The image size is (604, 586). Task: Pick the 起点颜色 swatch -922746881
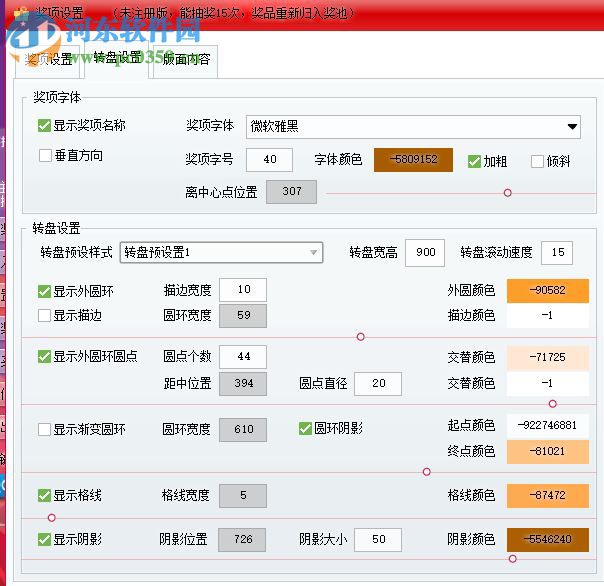(x=547, y=425)
